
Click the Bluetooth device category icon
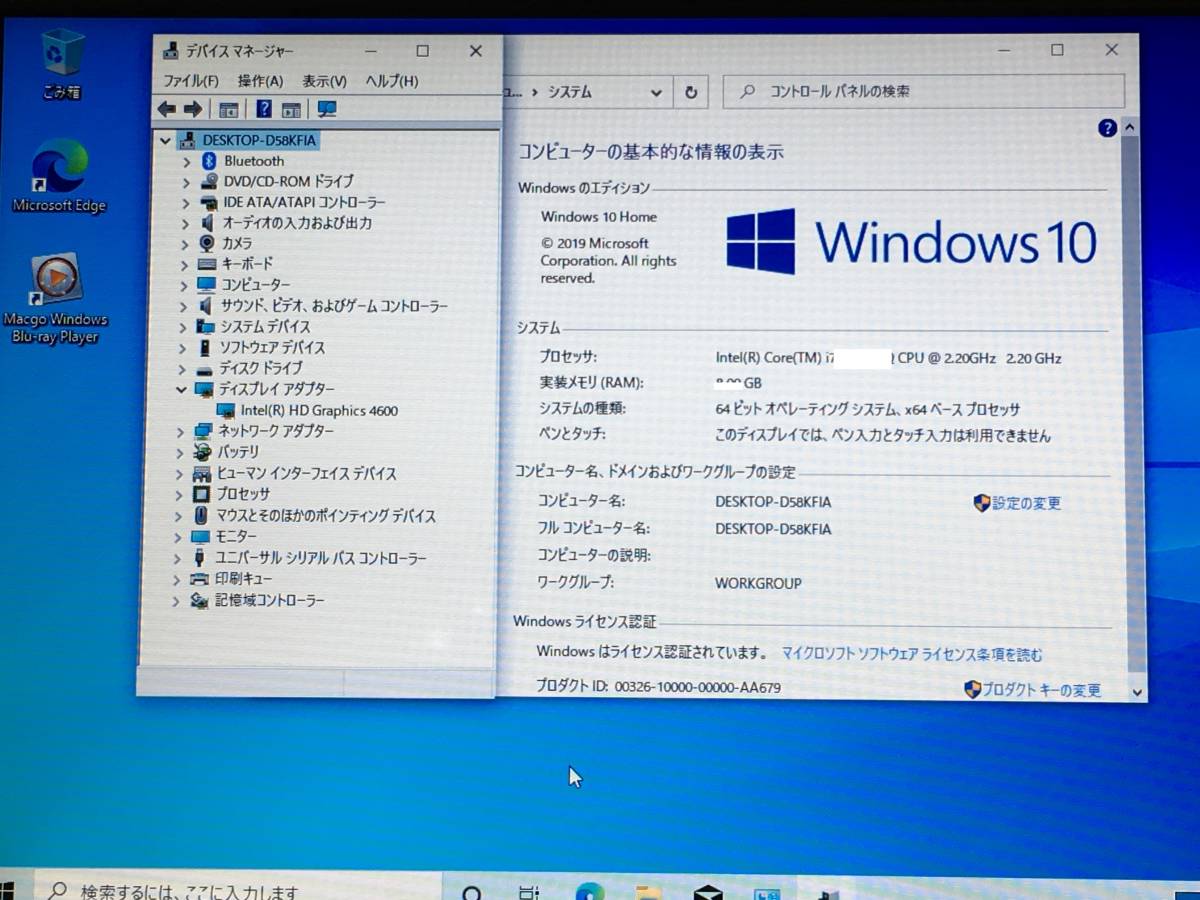[209, 161]
